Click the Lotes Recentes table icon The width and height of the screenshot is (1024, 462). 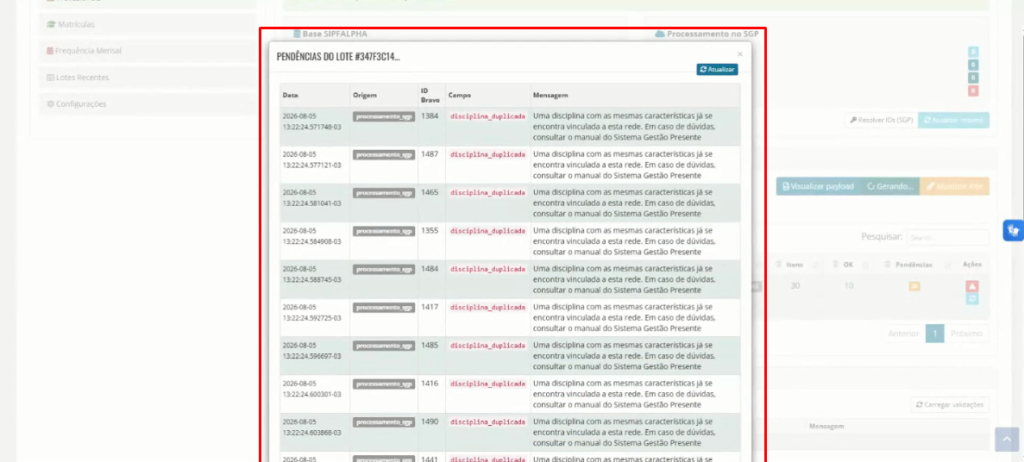click(50, 77)
